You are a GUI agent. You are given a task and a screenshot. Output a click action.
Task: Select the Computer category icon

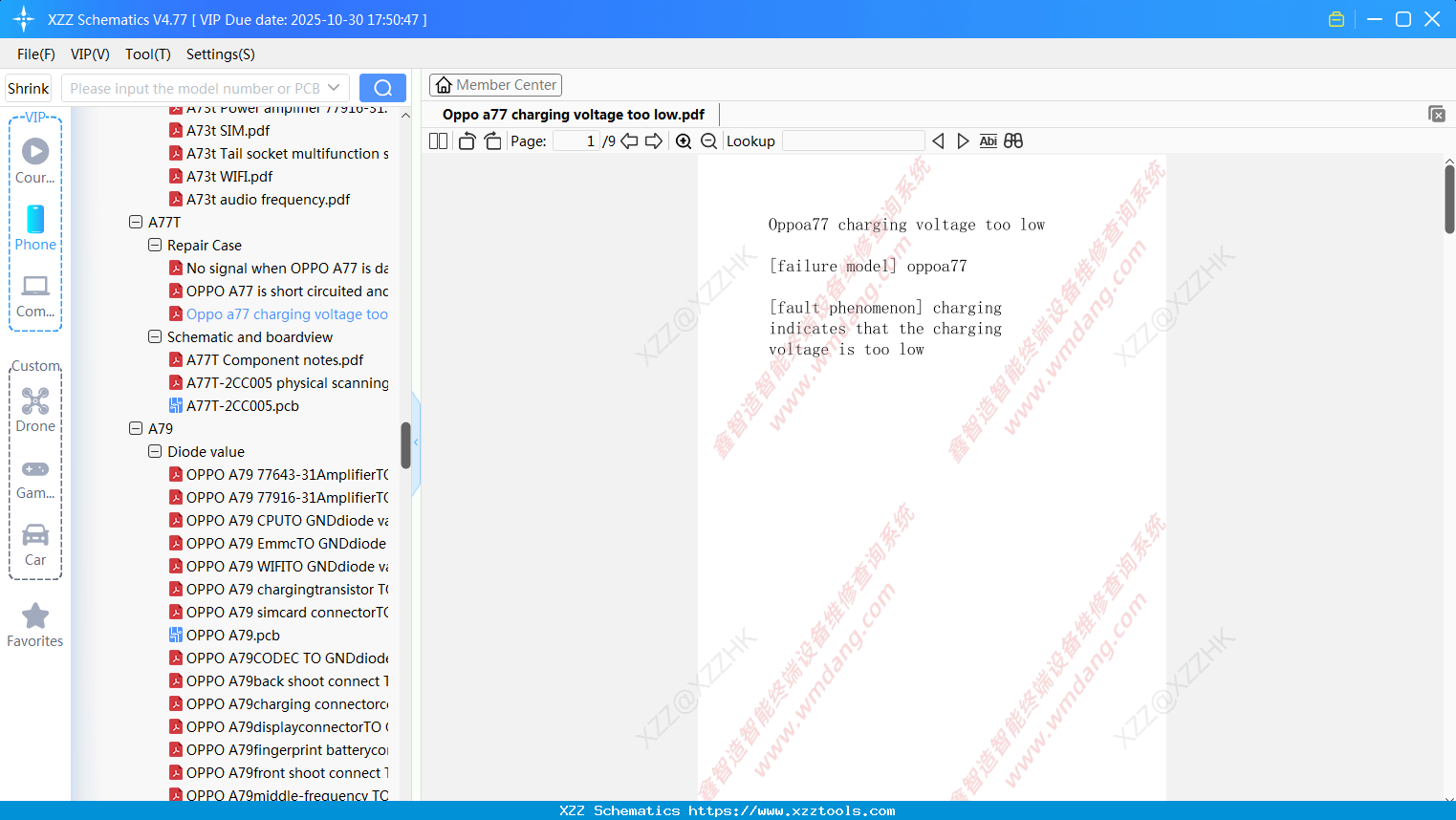35,295
